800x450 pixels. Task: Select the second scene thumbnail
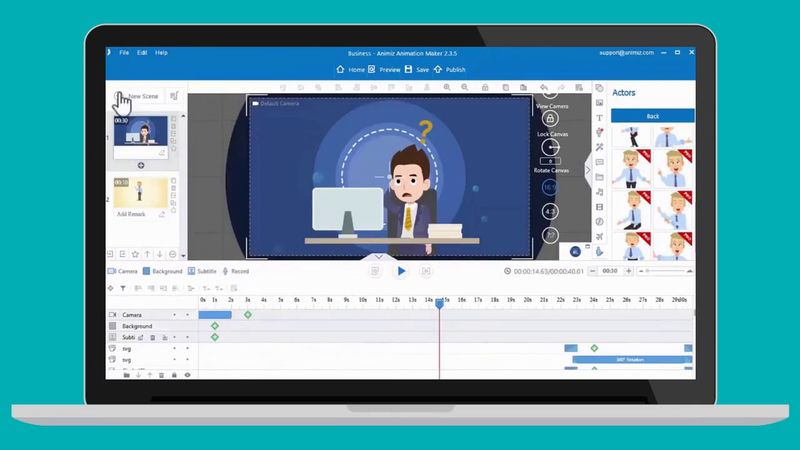[140, 192]
